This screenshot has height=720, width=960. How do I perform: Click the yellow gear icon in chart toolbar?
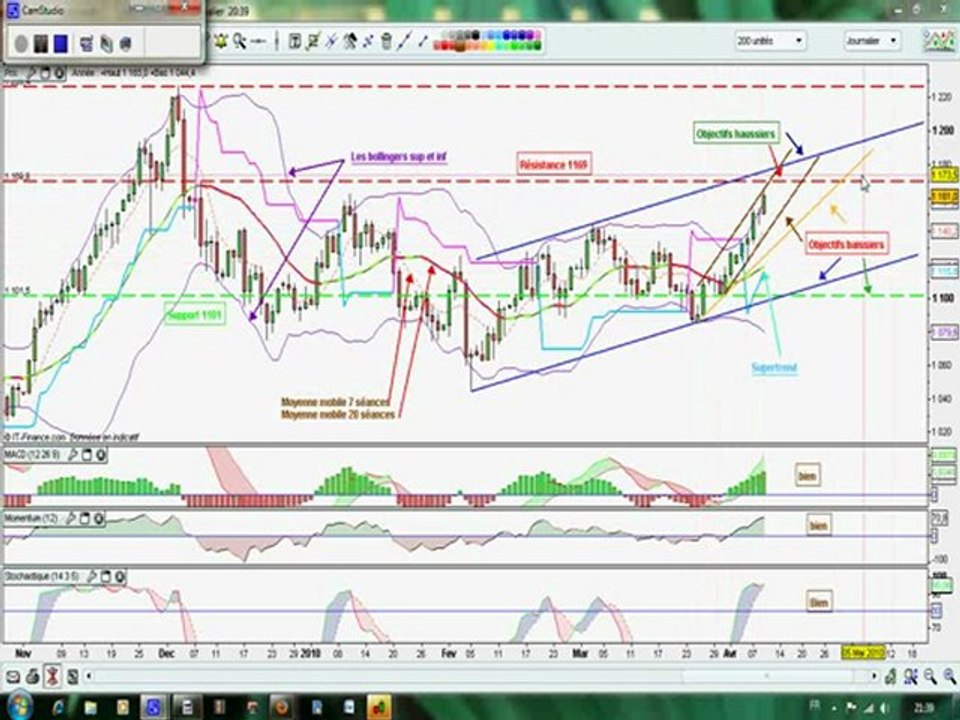point(220,41)
